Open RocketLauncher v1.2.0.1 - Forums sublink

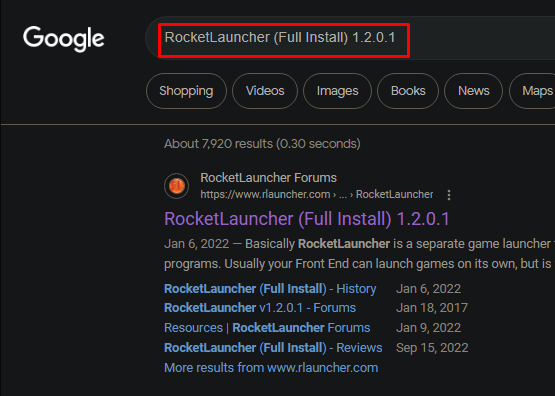(x=260, y=308)
